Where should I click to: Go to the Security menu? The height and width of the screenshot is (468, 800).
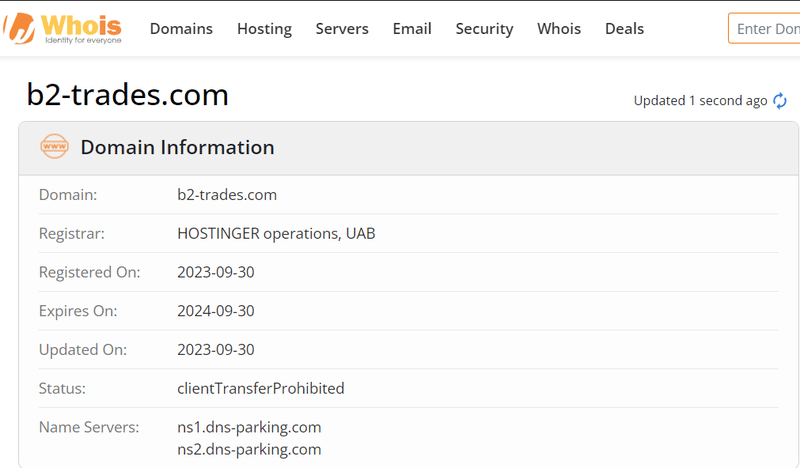coord(484,29)
